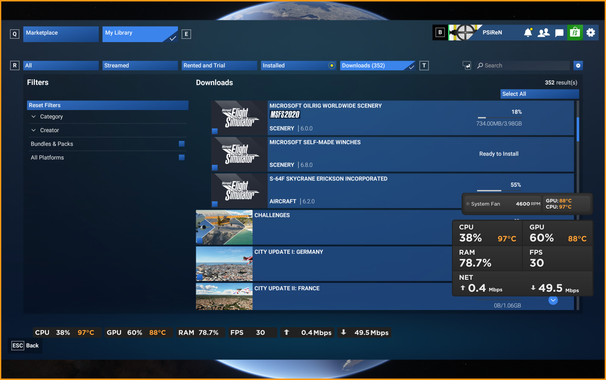
Task: Click the Search input field
Action: point(523,65)
